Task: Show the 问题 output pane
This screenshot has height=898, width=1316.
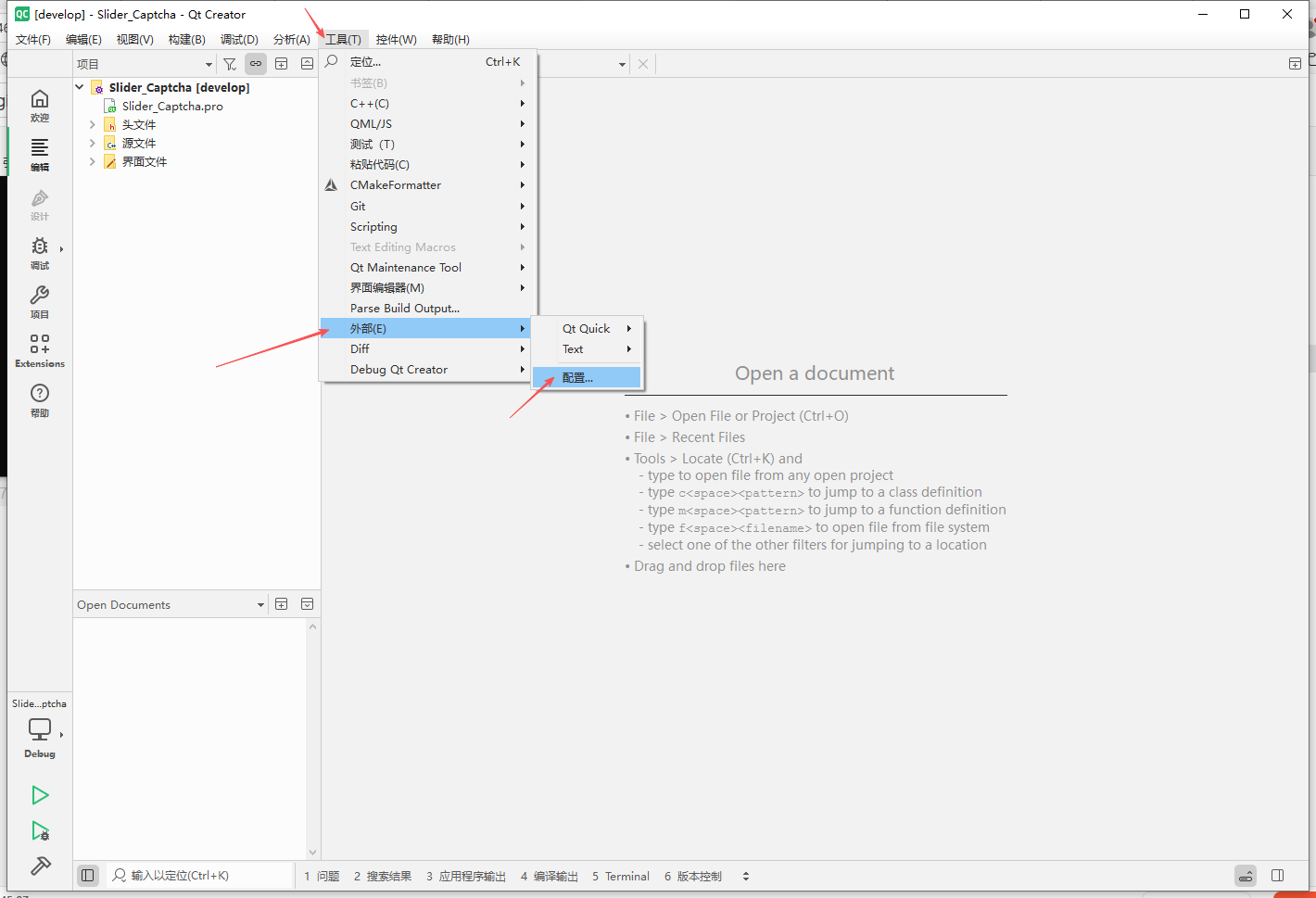Action: (x=322, y=876)
